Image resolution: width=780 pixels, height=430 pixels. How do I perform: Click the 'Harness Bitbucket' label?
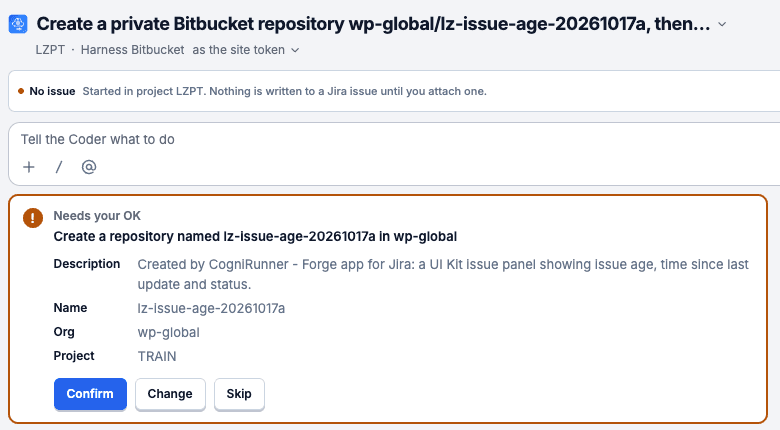point(132,50)
